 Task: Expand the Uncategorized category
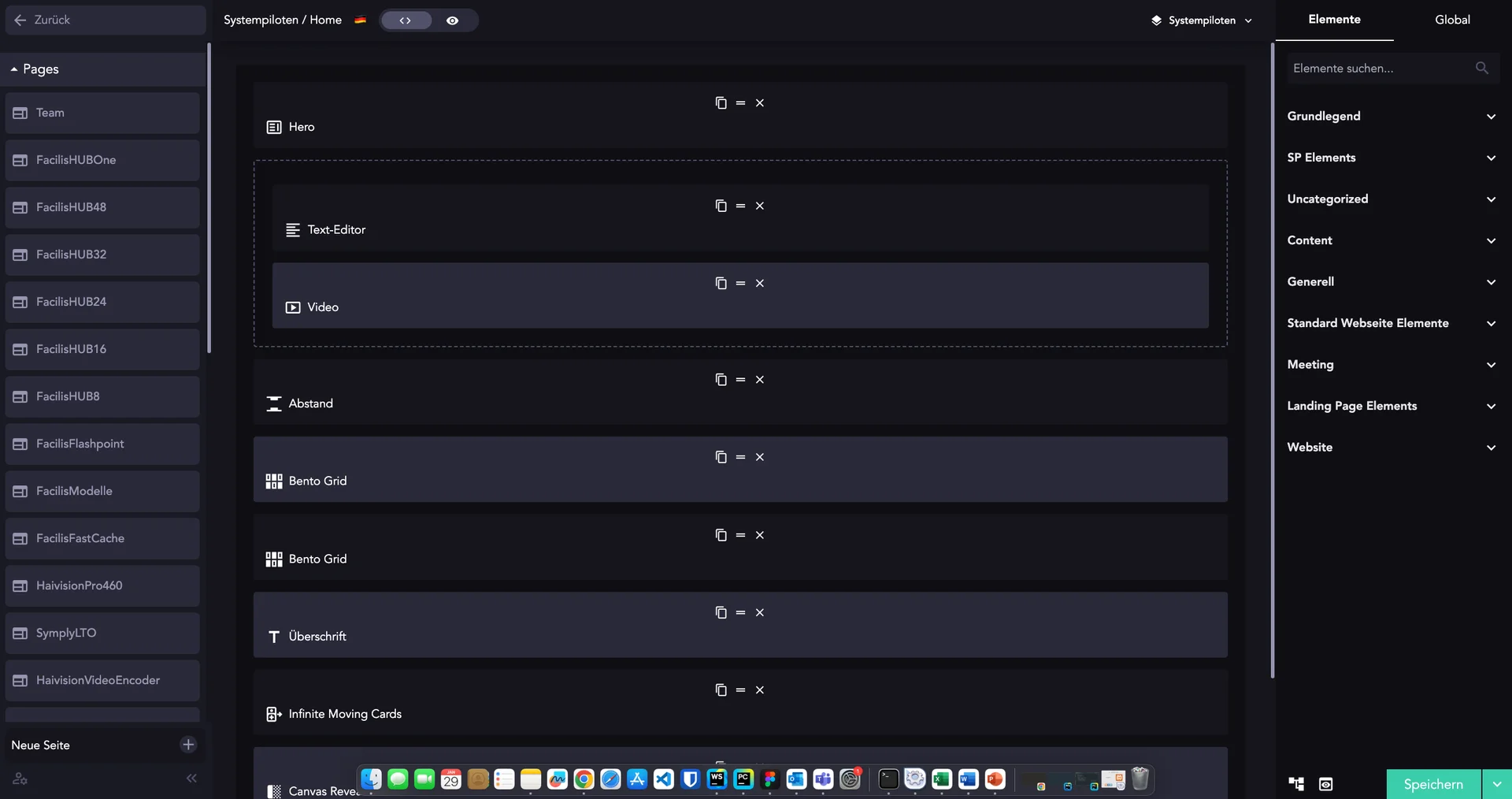point(1392,199)
